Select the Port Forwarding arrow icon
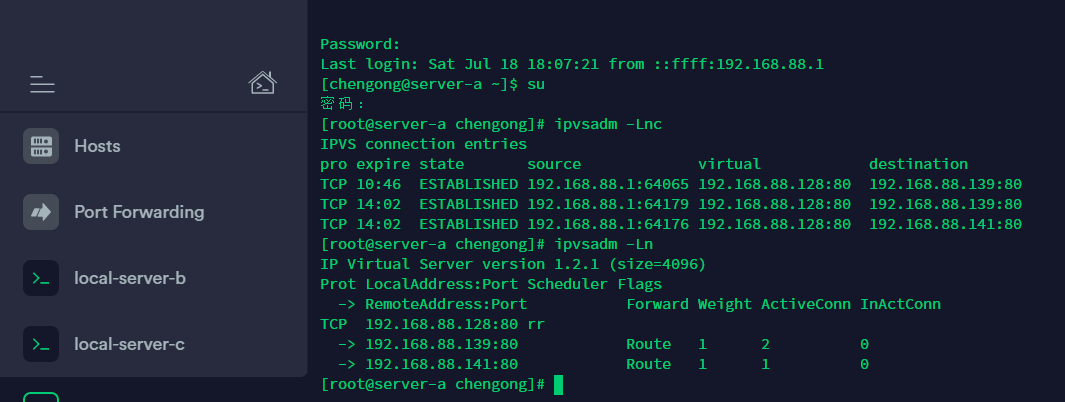The height and width of the screenshot is (402, 1065). (41, 212)
